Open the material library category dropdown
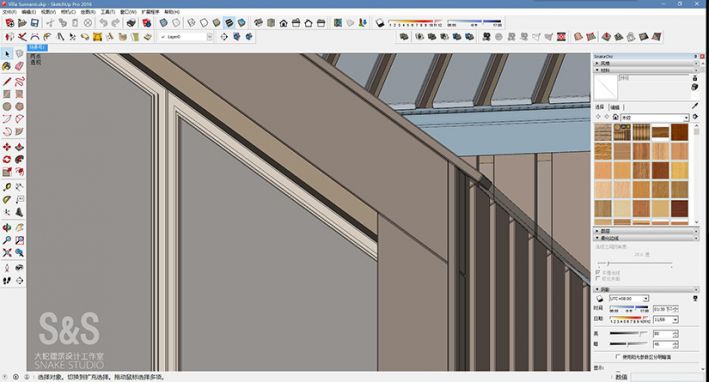 [x=655, y=118]
